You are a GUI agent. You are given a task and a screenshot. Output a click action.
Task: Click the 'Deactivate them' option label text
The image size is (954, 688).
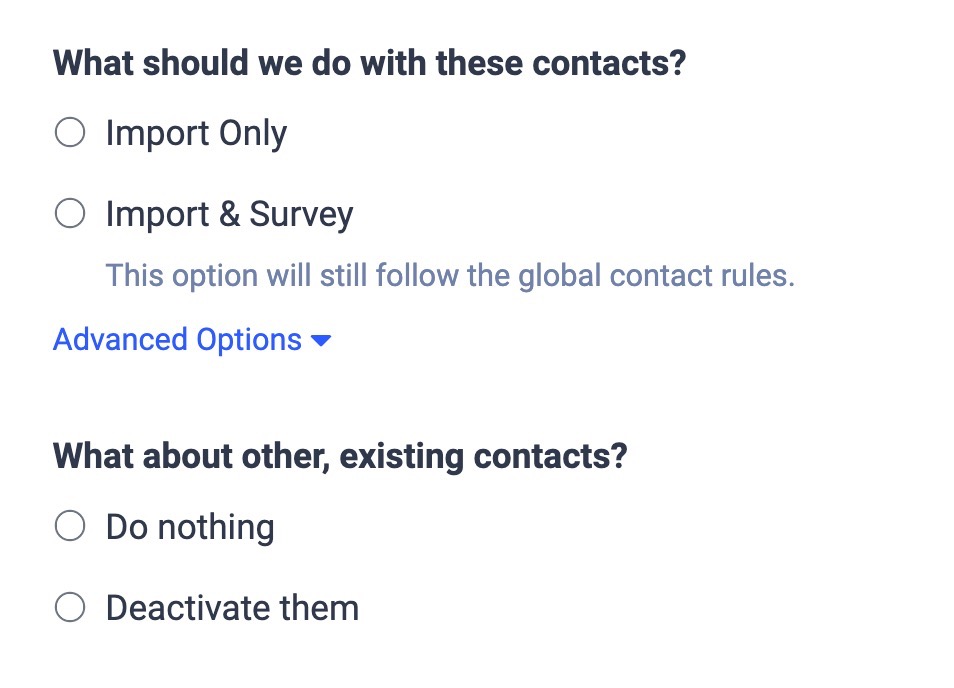point(232,607)
